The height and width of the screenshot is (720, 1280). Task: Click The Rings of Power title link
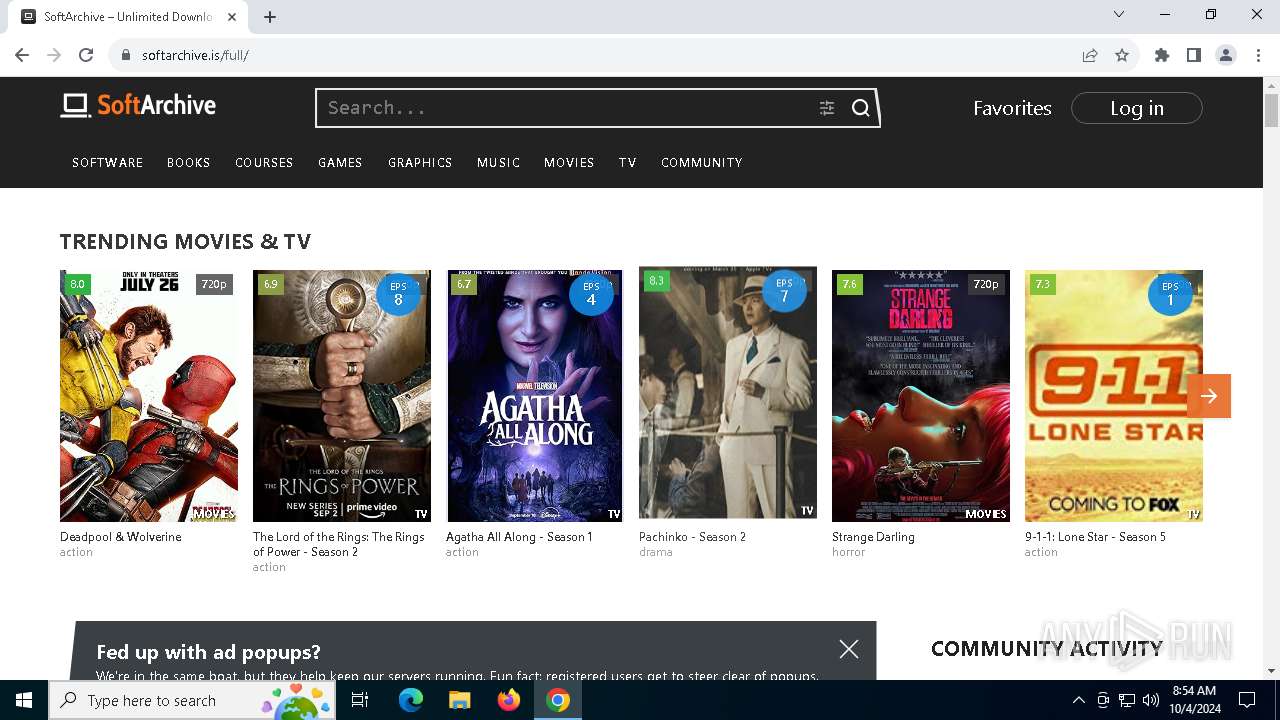pyautogui.click(x=339, y=544)
